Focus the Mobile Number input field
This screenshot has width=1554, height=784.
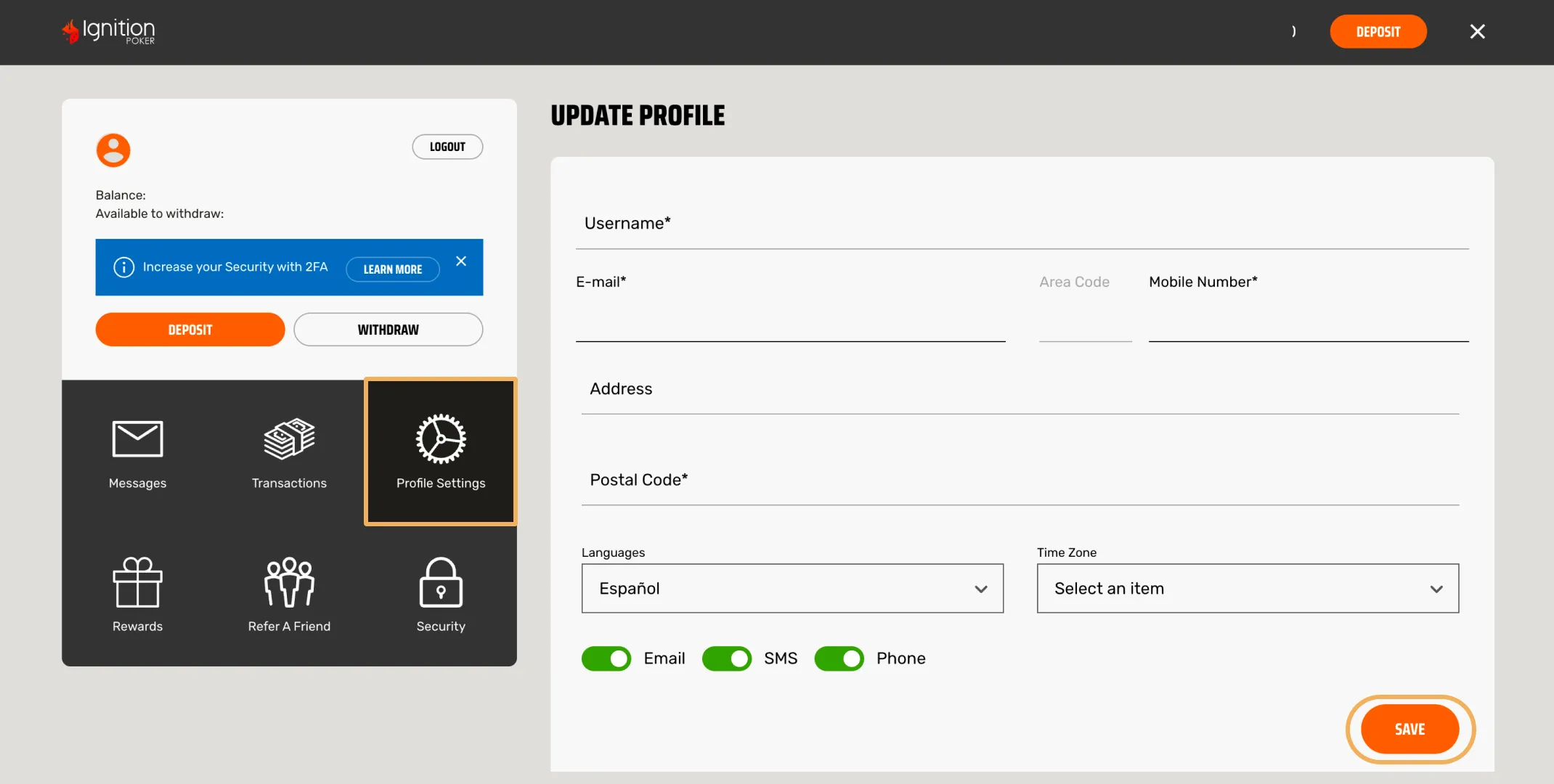click(x=1309, y=319)
